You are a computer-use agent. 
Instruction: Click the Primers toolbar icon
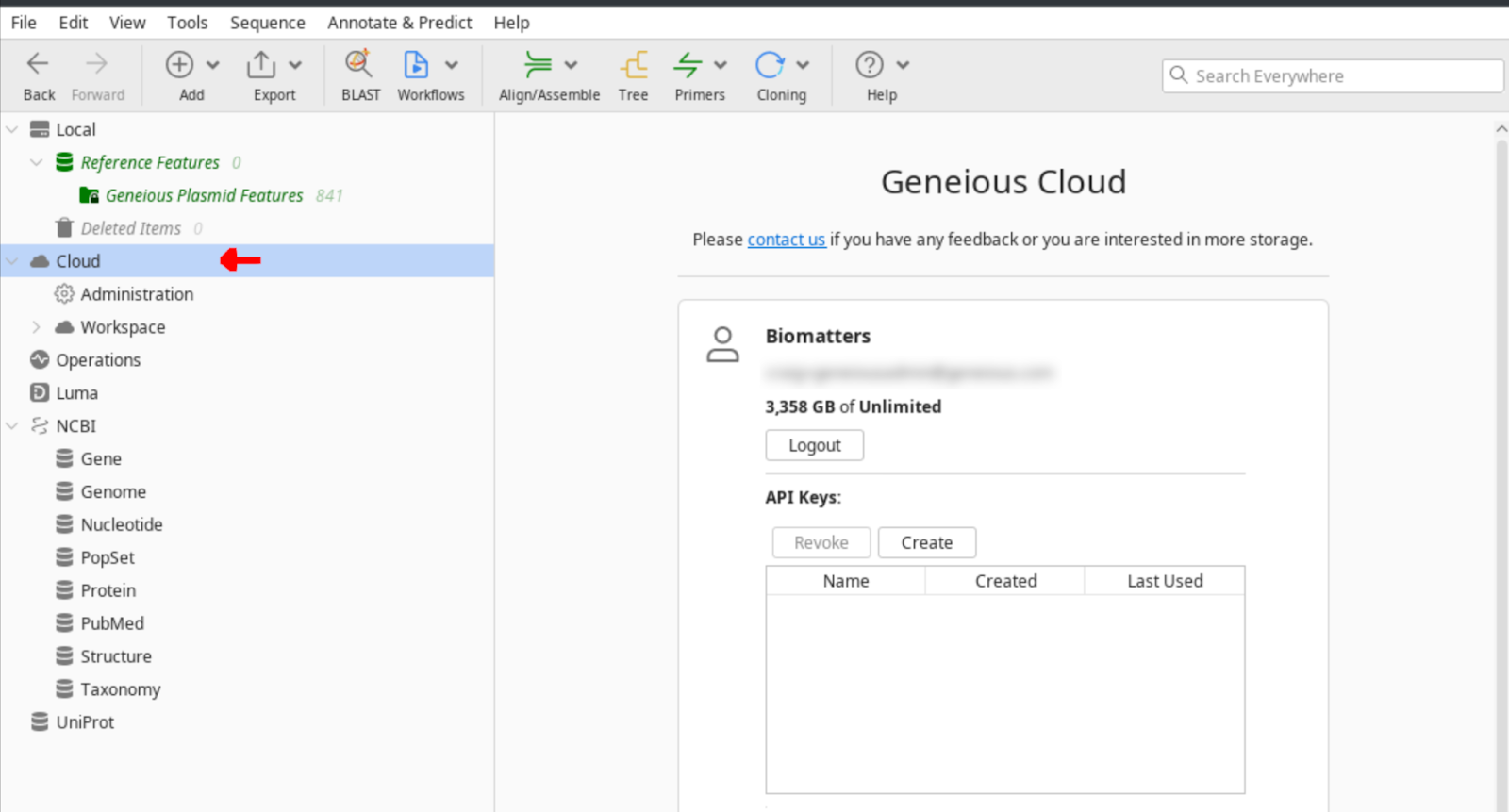click(688, 64)
